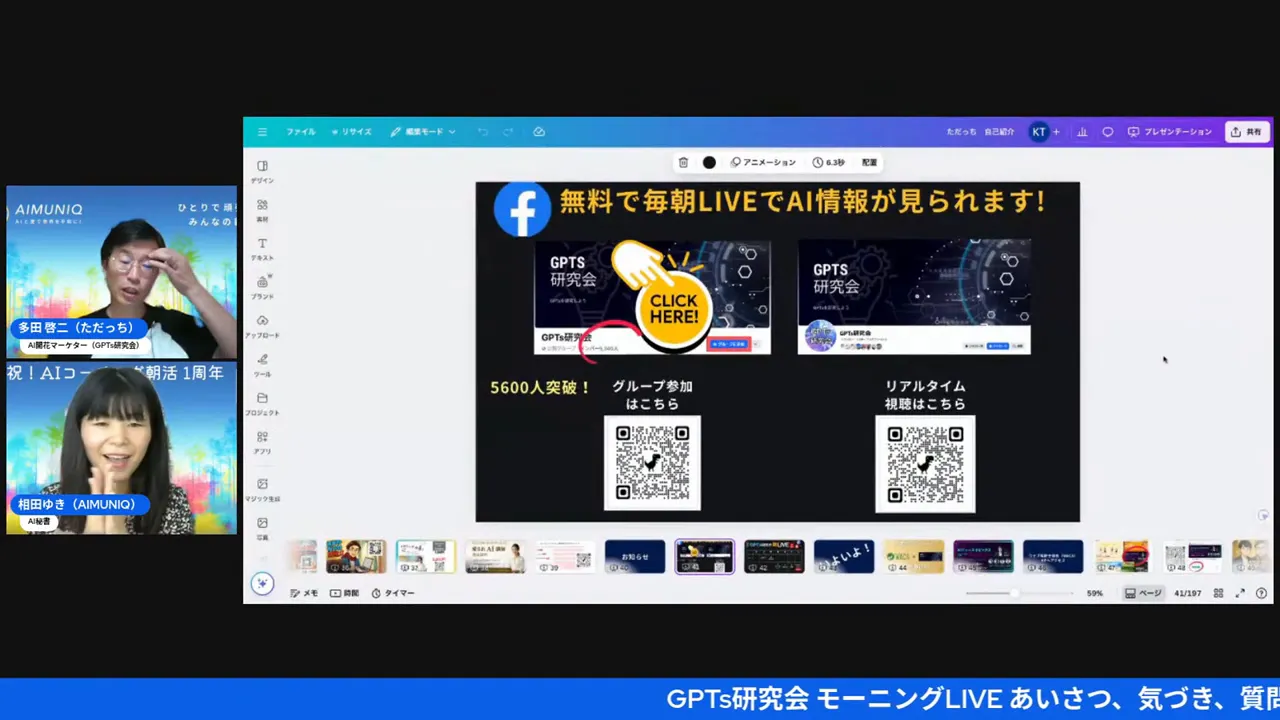
Task: Click the 41/197 page counter
Action: (x=1188, y=593)
